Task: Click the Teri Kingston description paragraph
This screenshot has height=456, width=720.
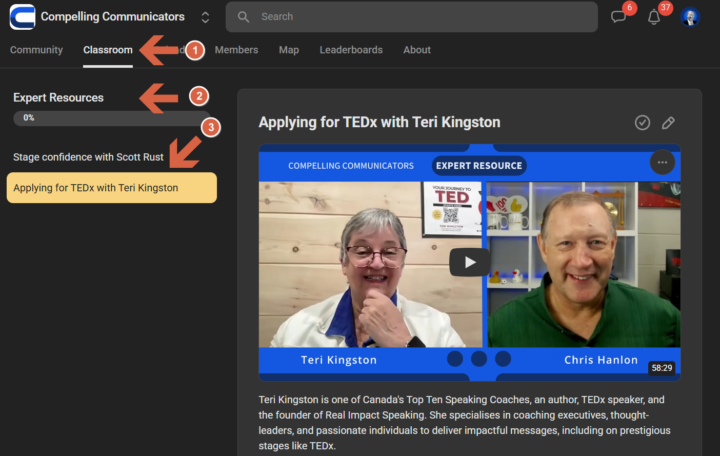Action: tap(464, 422)
